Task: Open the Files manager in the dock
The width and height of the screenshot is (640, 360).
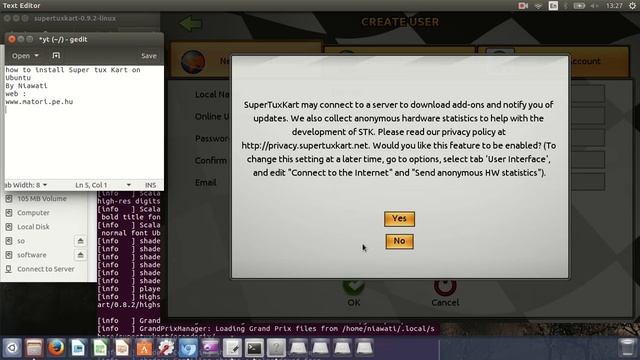Action: click(34, 348)
